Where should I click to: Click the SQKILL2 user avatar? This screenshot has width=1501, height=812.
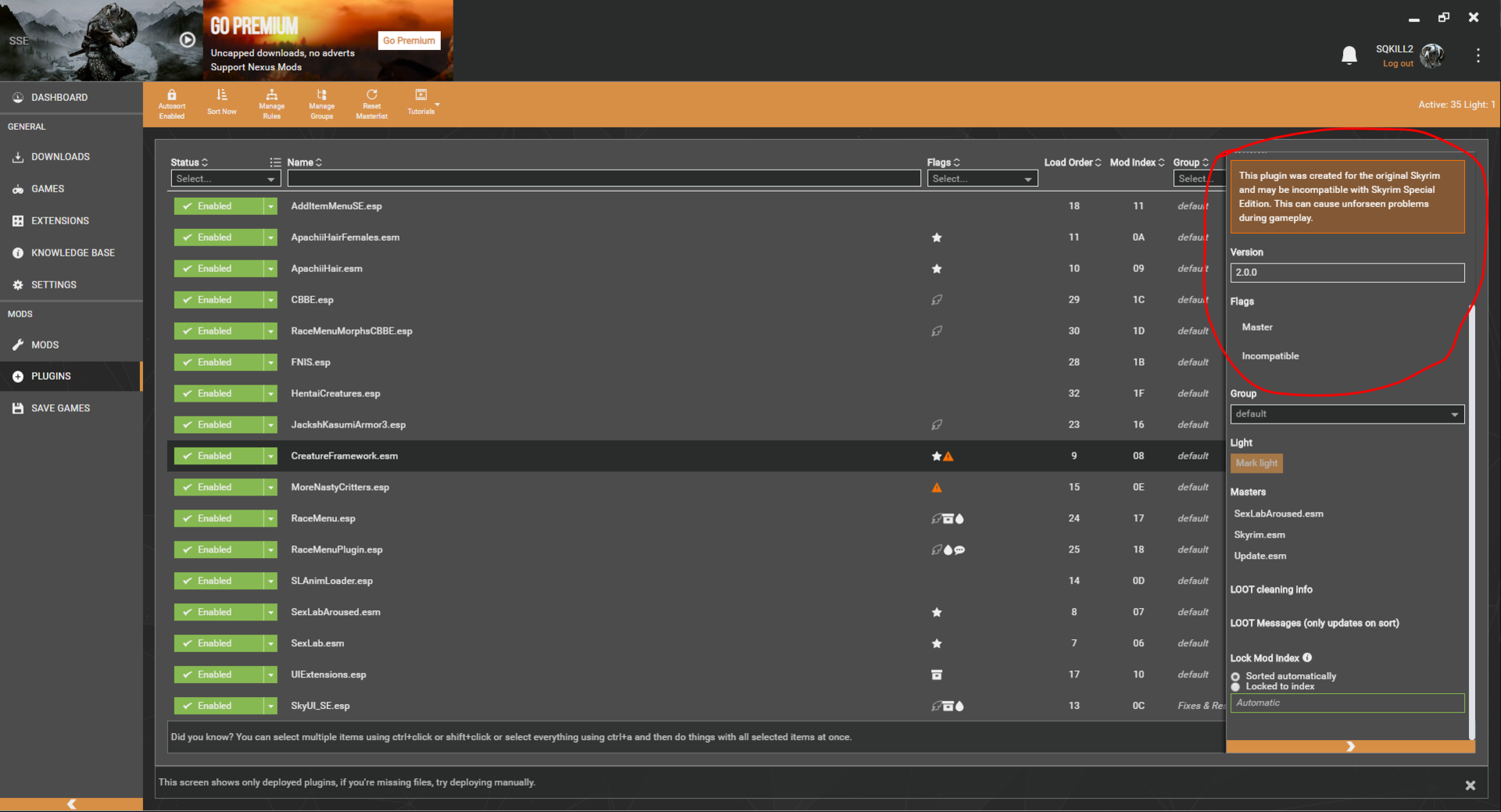click(x=1432, y=55)
